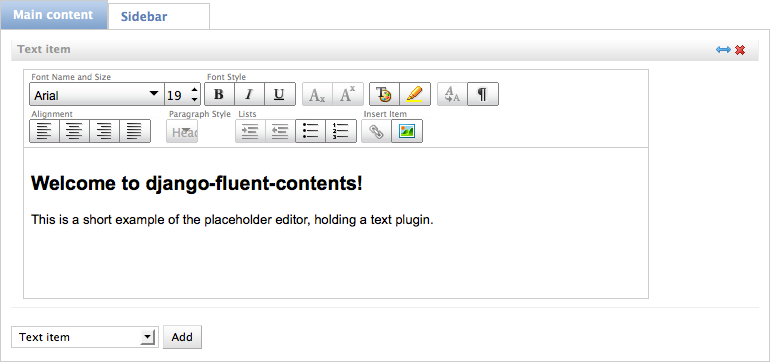
Task: Insert an image
Action: point(407,131)
